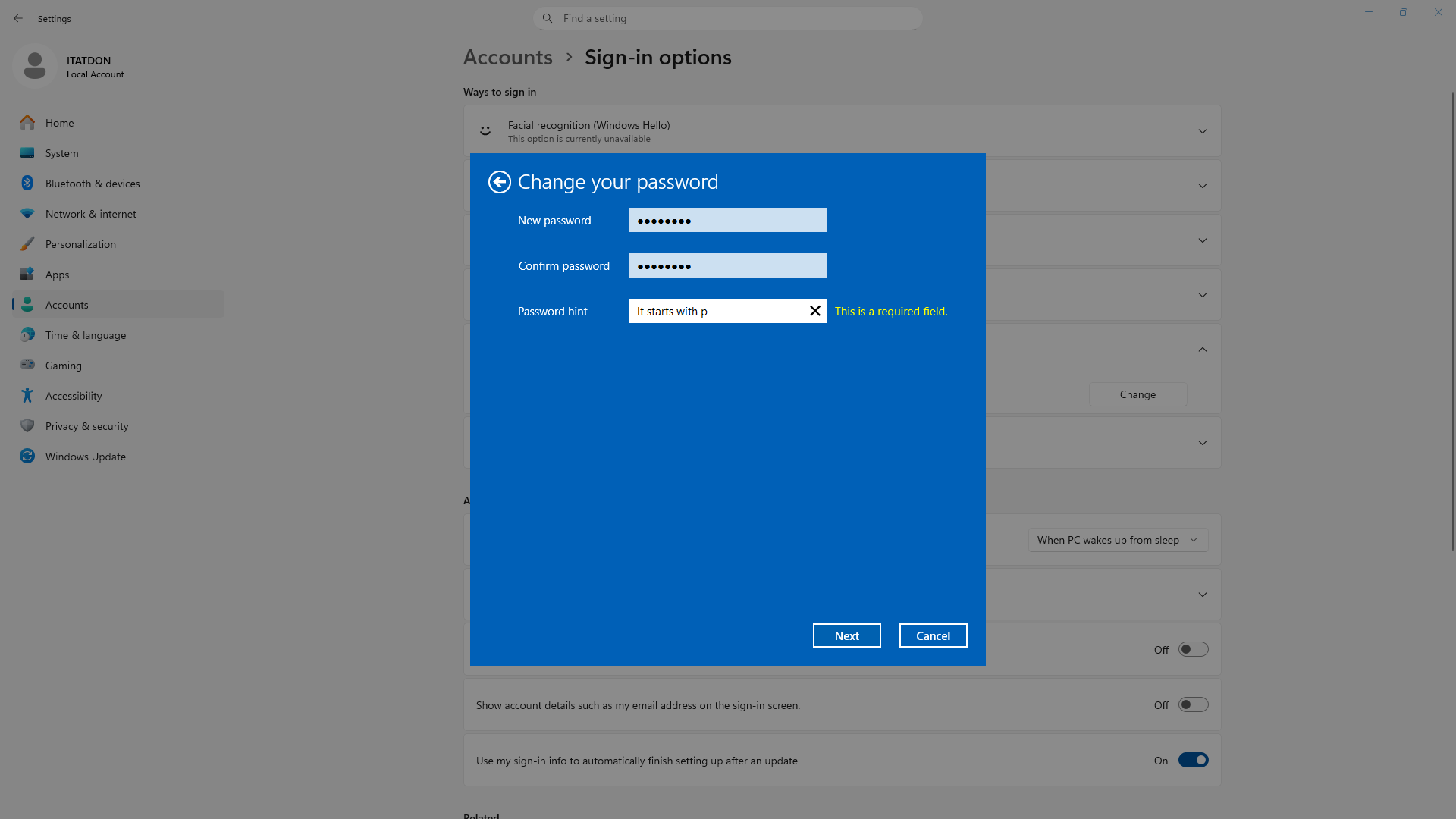
Task: Open the Gaming settings page
Action: click(x=64, y=366)
